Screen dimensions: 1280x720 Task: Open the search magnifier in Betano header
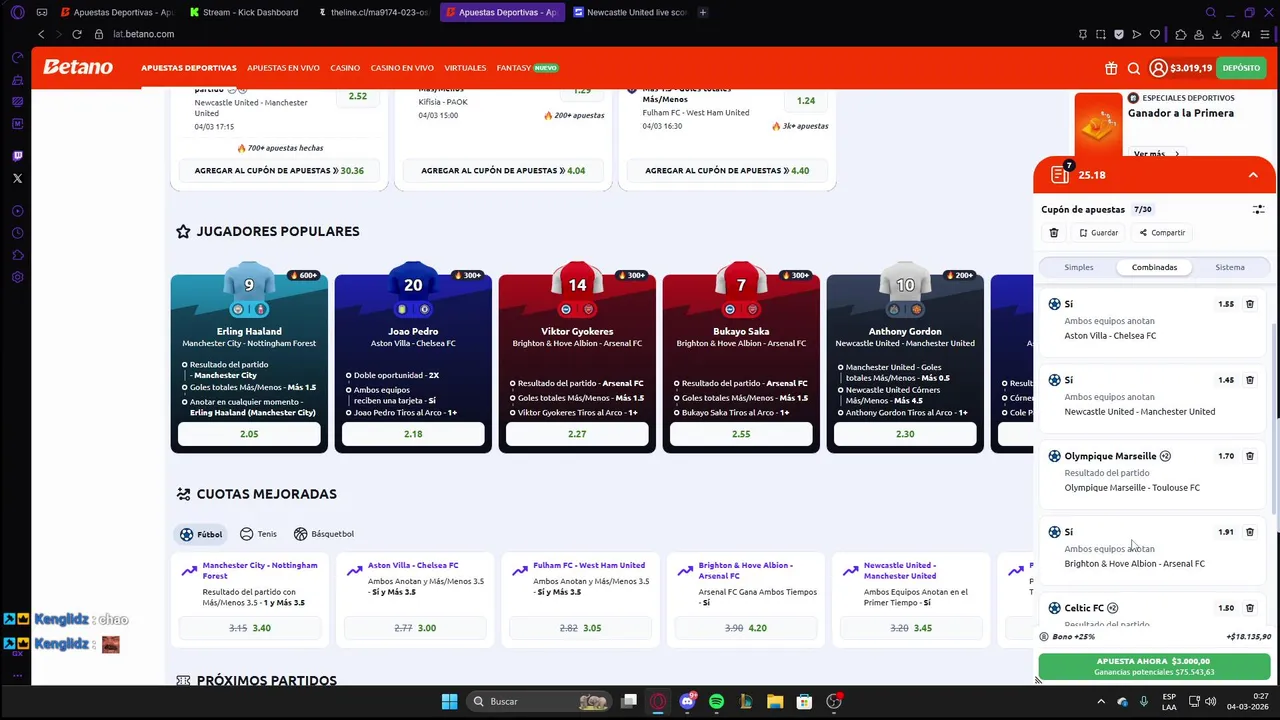pos(1134,68)
